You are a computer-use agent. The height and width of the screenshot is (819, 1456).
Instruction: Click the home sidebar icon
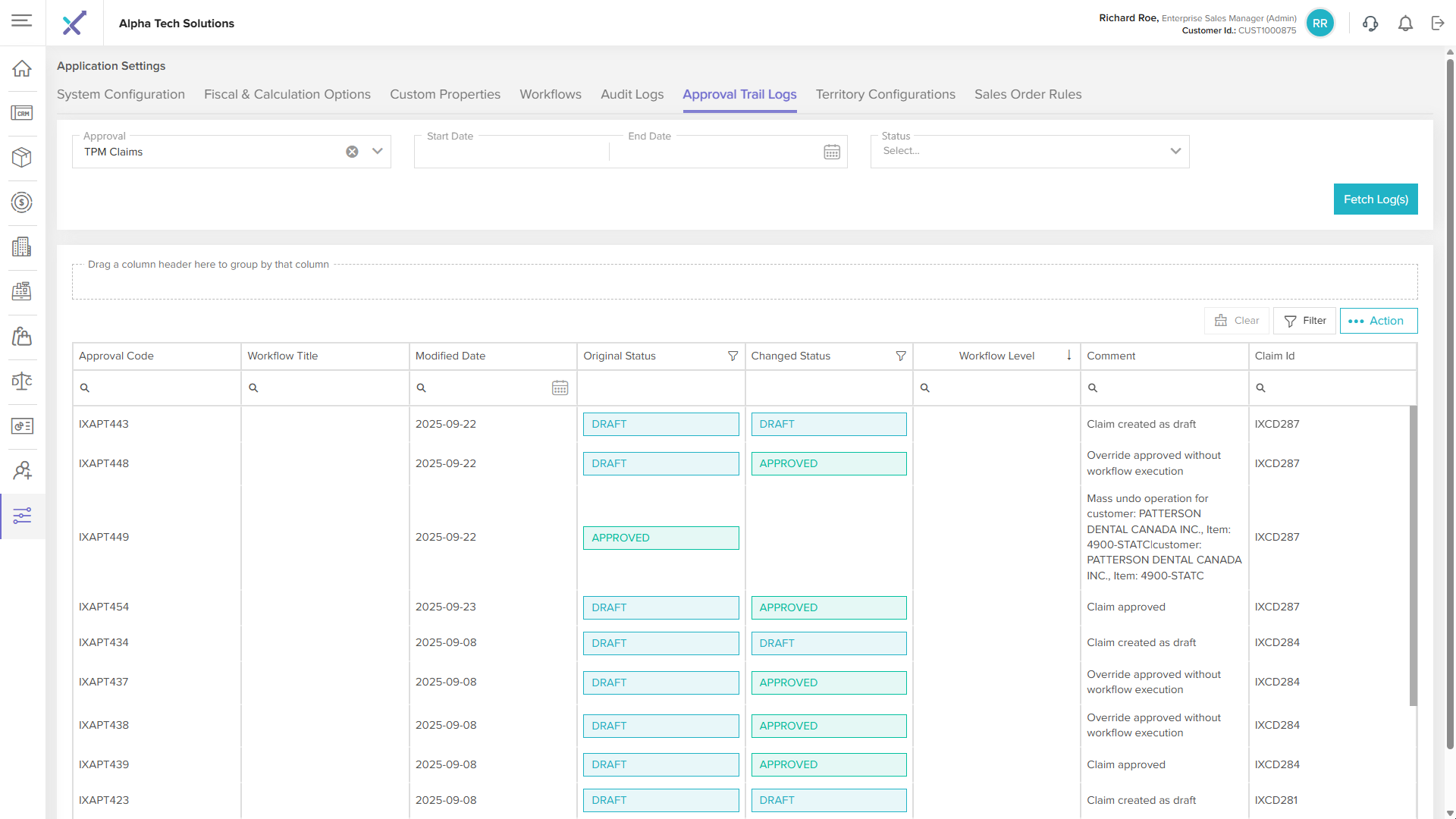22,68
